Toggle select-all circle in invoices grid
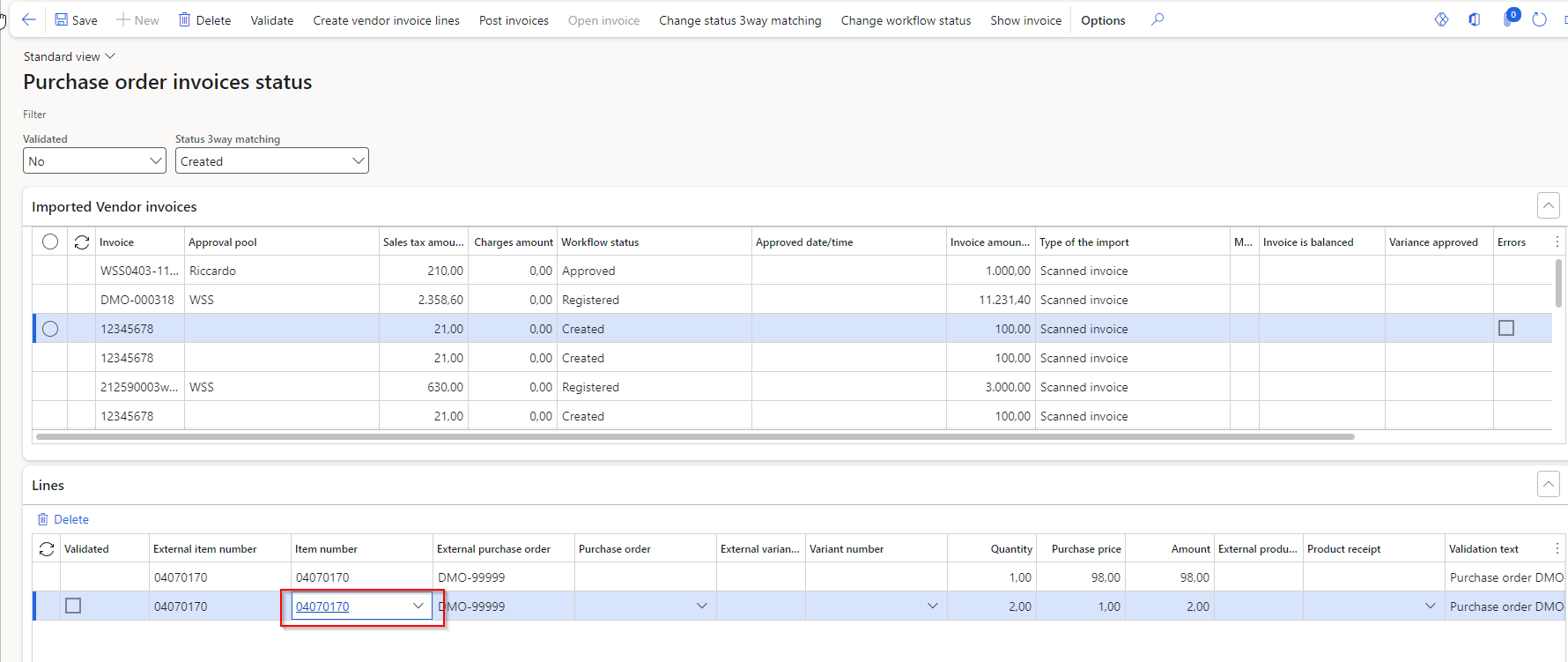This screenshot has width=1568, height=662. point(50,242)
